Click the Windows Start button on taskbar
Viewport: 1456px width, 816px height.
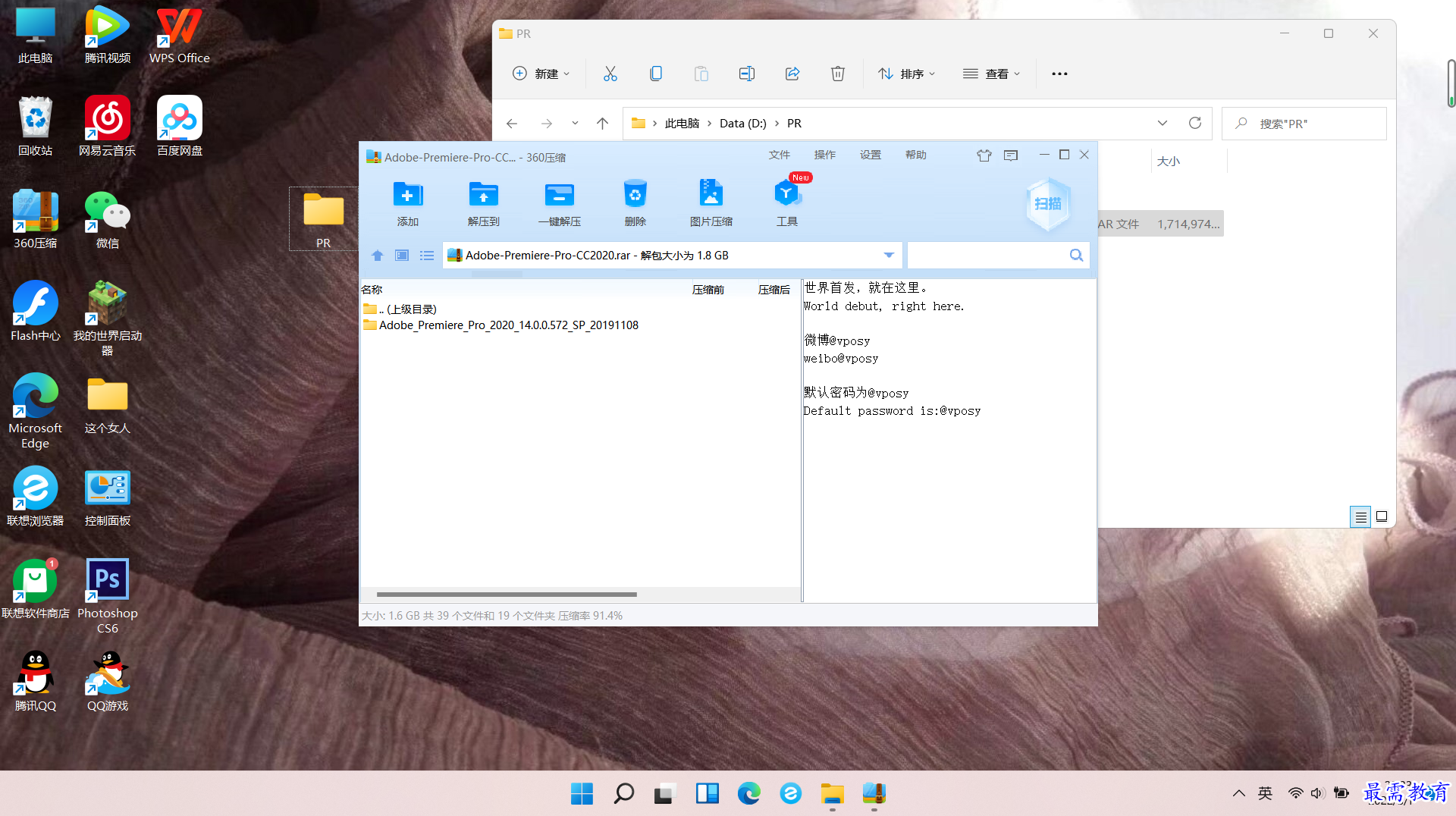click(582, 793)
